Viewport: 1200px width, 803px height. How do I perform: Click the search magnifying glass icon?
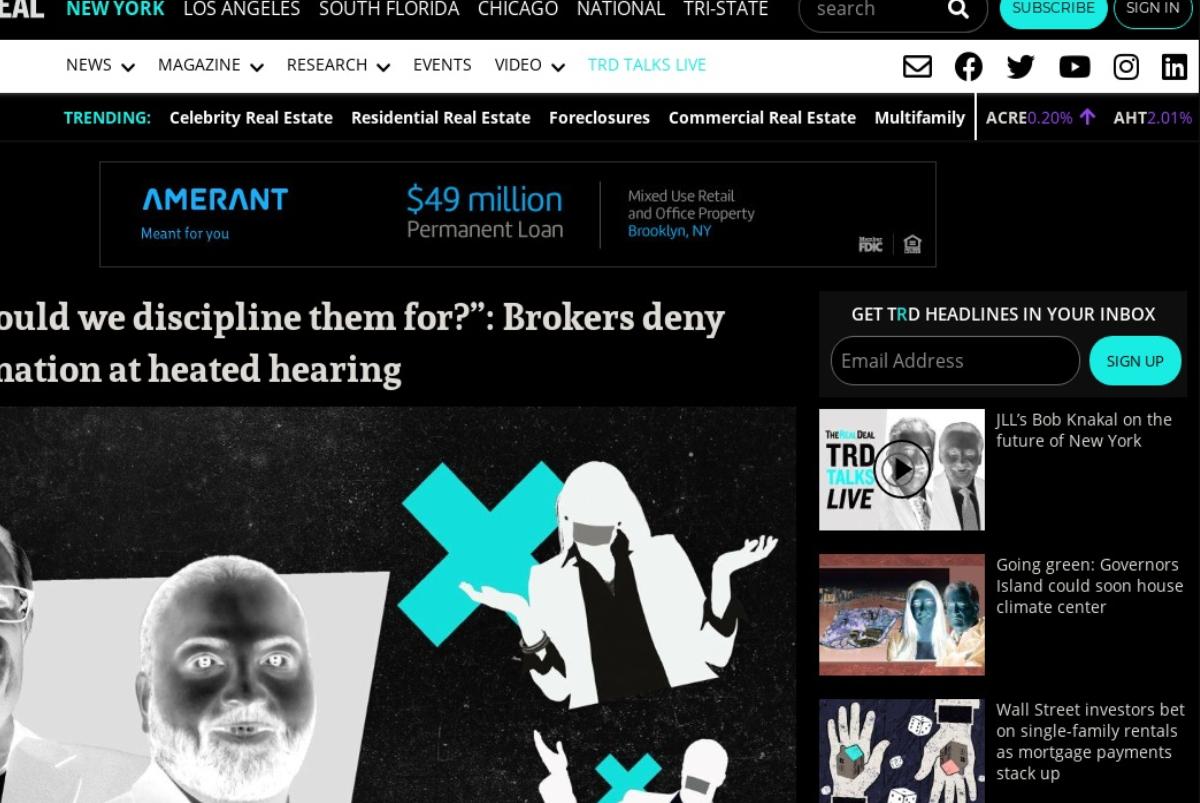[x=958, y=9]
